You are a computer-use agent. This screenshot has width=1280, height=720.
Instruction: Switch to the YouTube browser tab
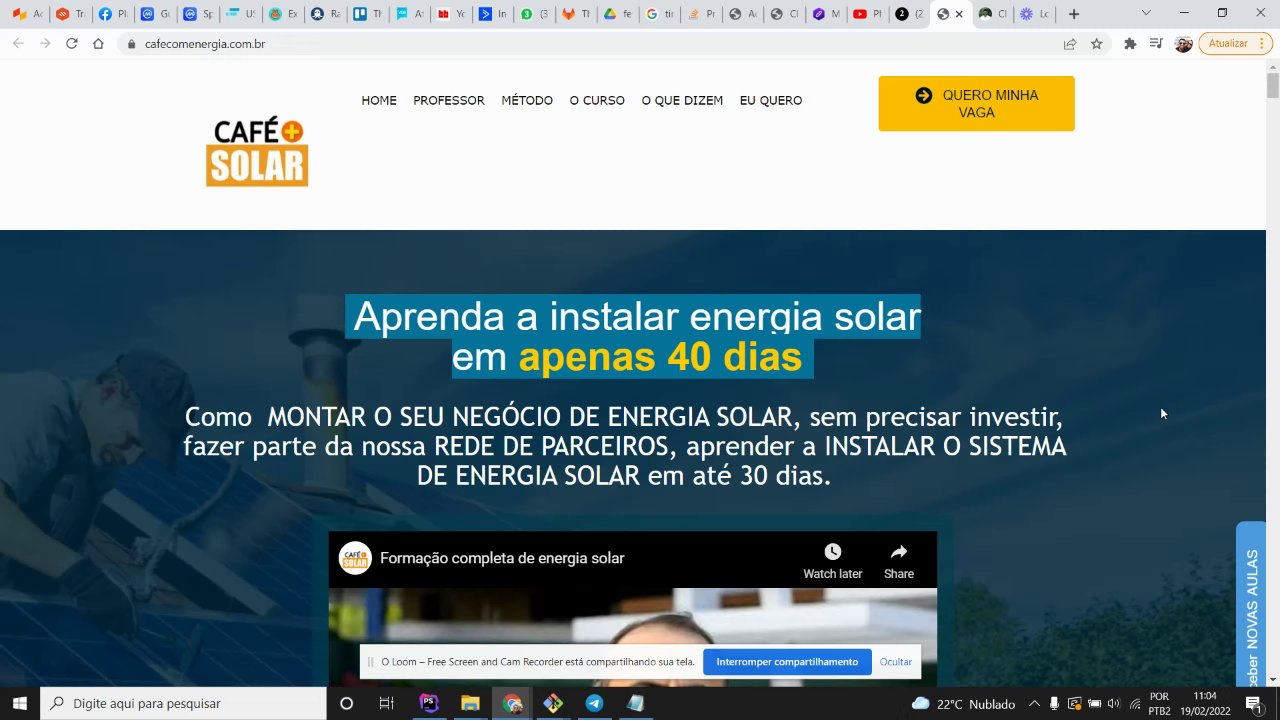[x=868, y=14]
